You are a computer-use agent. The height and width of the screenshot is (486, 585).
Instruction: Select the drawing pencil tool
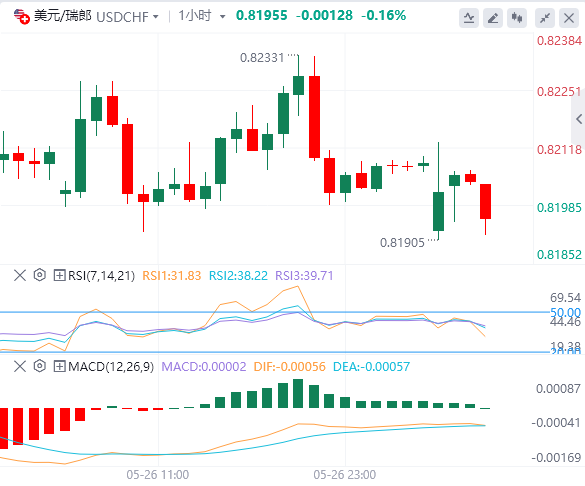[493, 18]
